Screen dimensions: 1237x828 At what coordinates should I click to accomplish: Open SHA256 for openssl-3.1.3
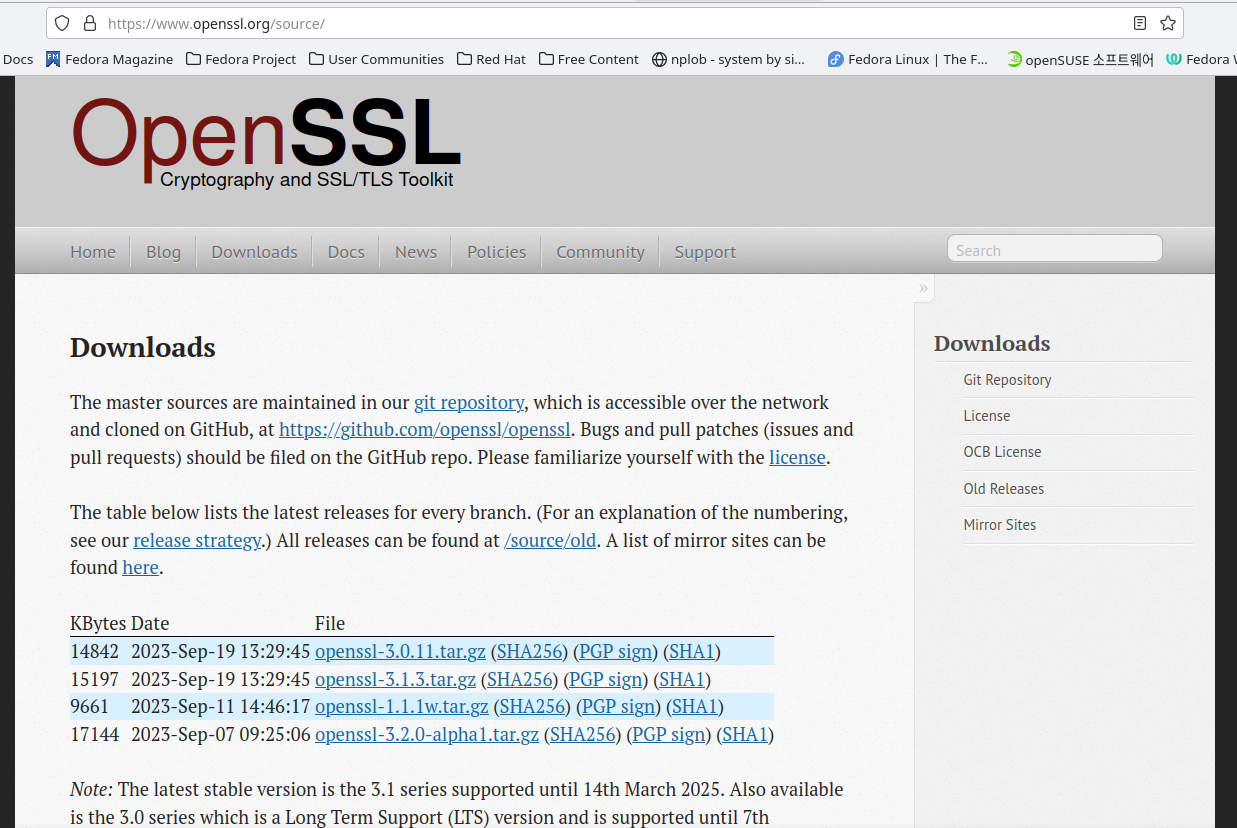click(x=522, y=680)
